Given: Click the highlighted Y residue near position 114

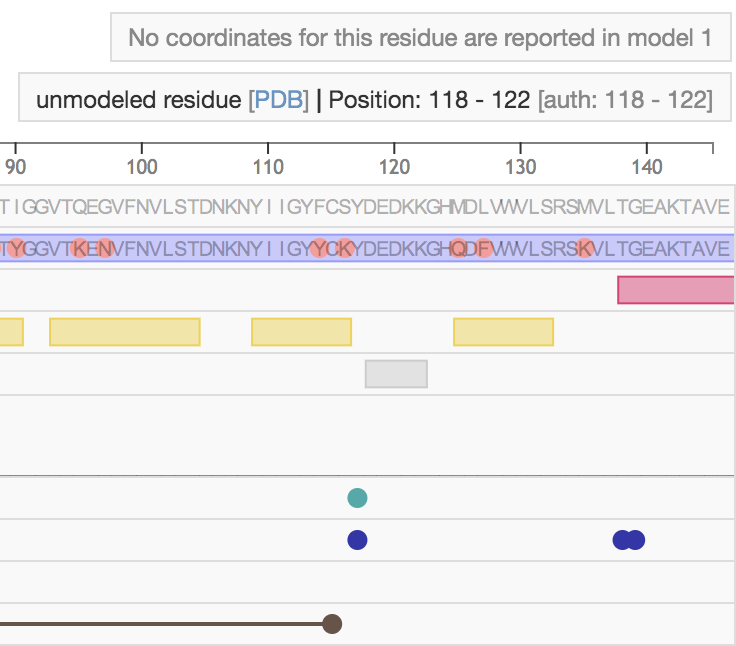Looking at the screenshot, I should coord(320,248).
